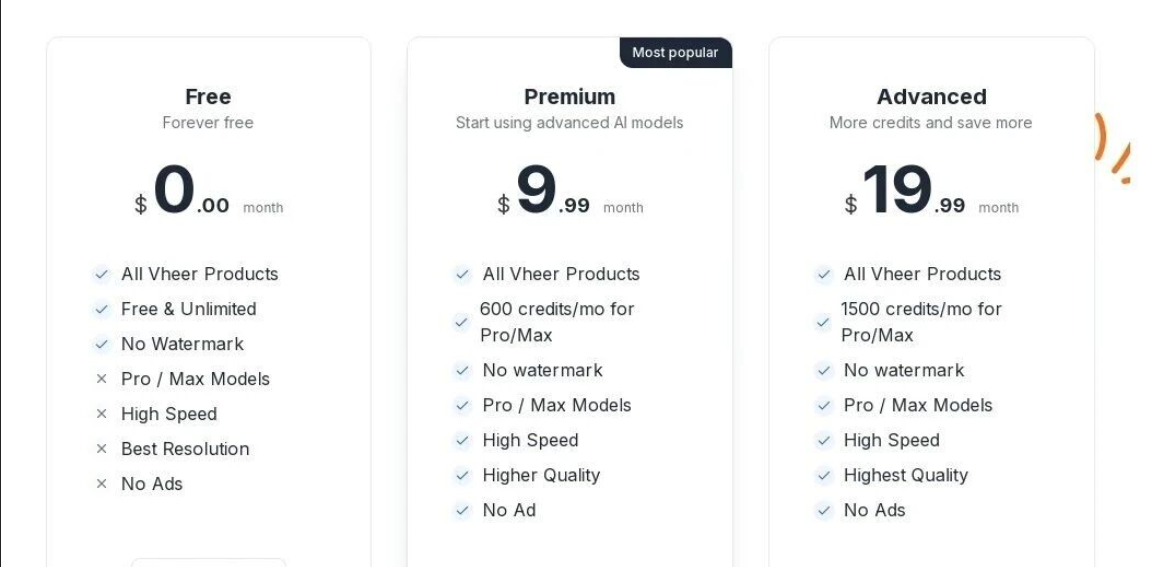The width and height of the screenshot is (1150, 567).
Task: Click the Free plan heading
Action: (x=208, y=97)
